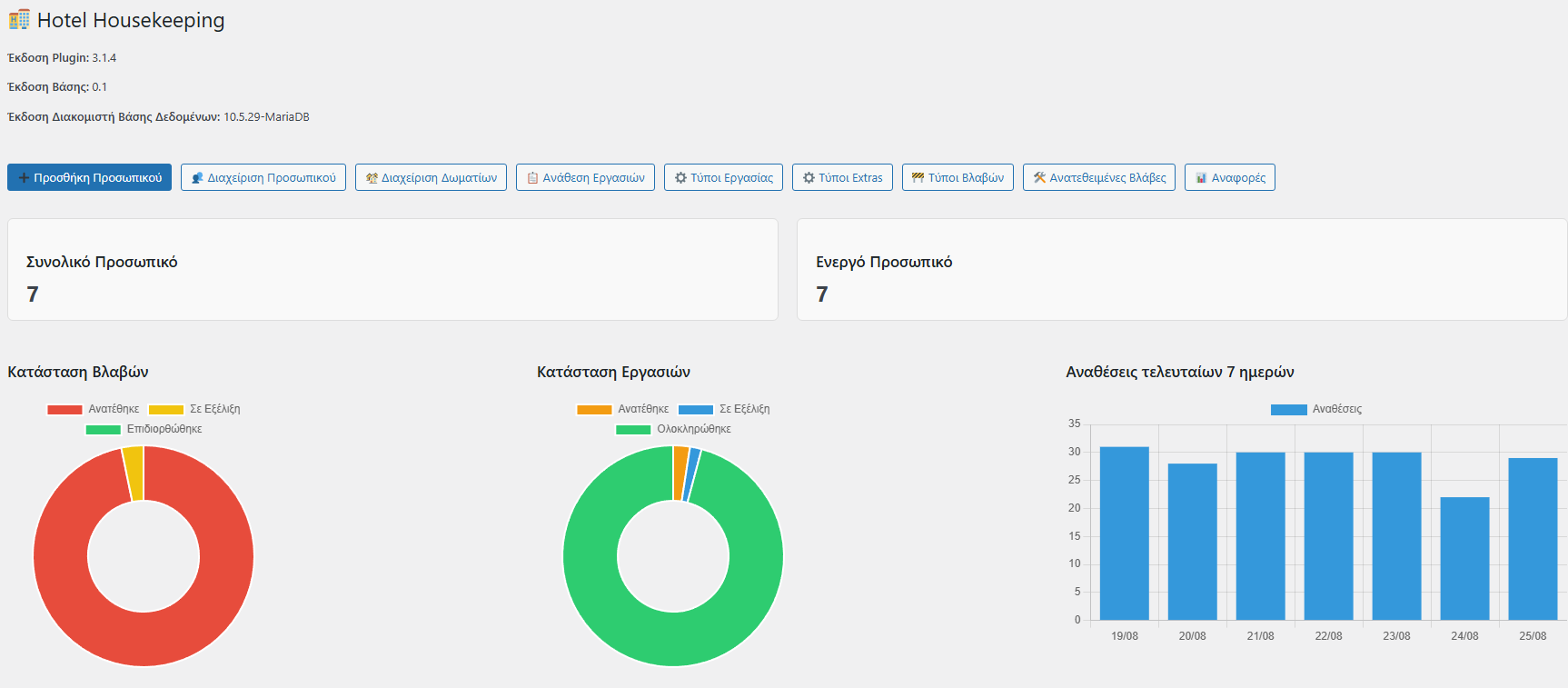This screenshot has width=1568, height=688.
Task: Click the people icon for Διαχείριση Προσωπικού
Action: (197, 178)
